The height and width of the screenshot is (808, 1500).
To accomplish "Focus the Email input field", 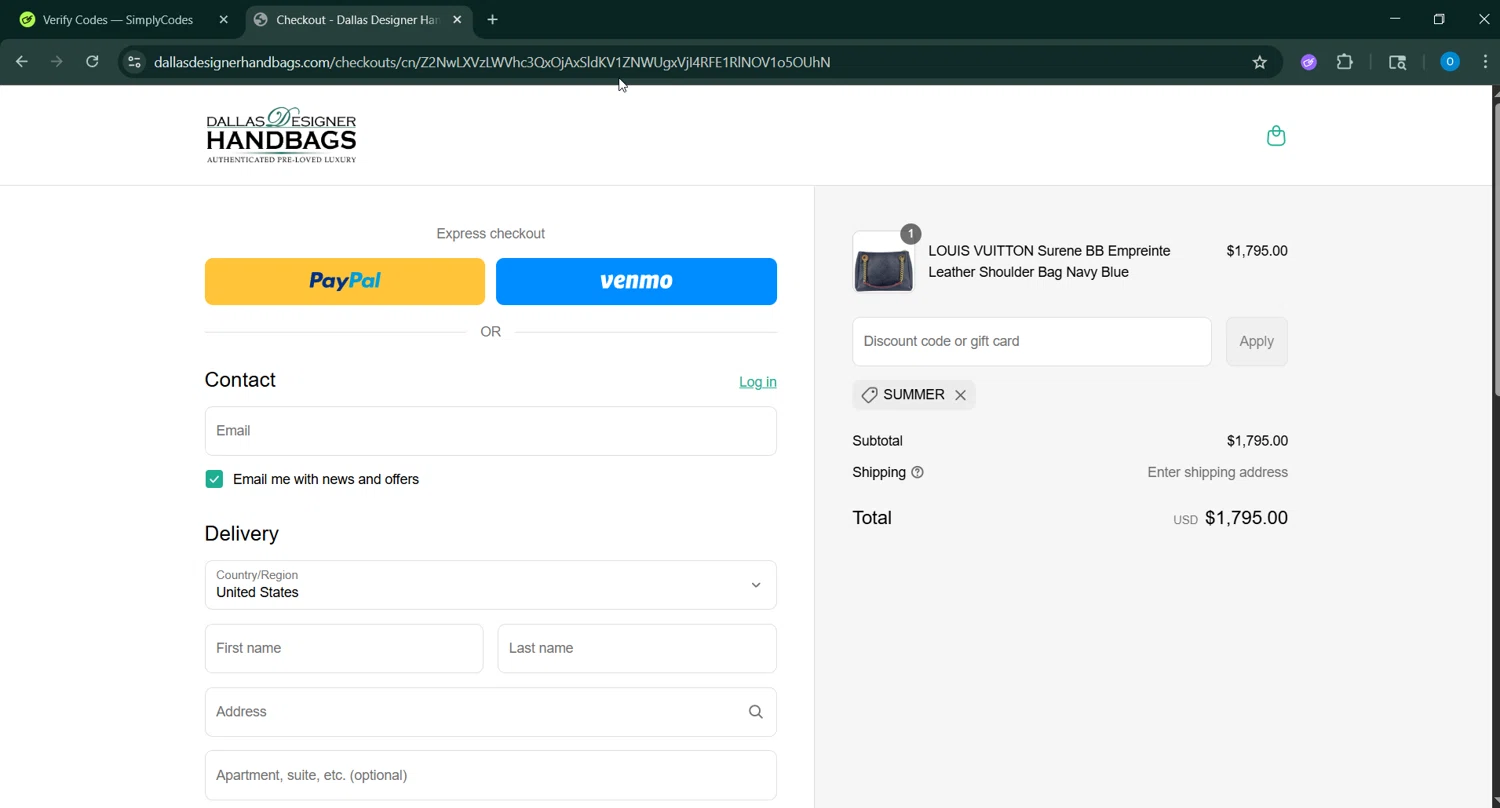I will (491, 431).
